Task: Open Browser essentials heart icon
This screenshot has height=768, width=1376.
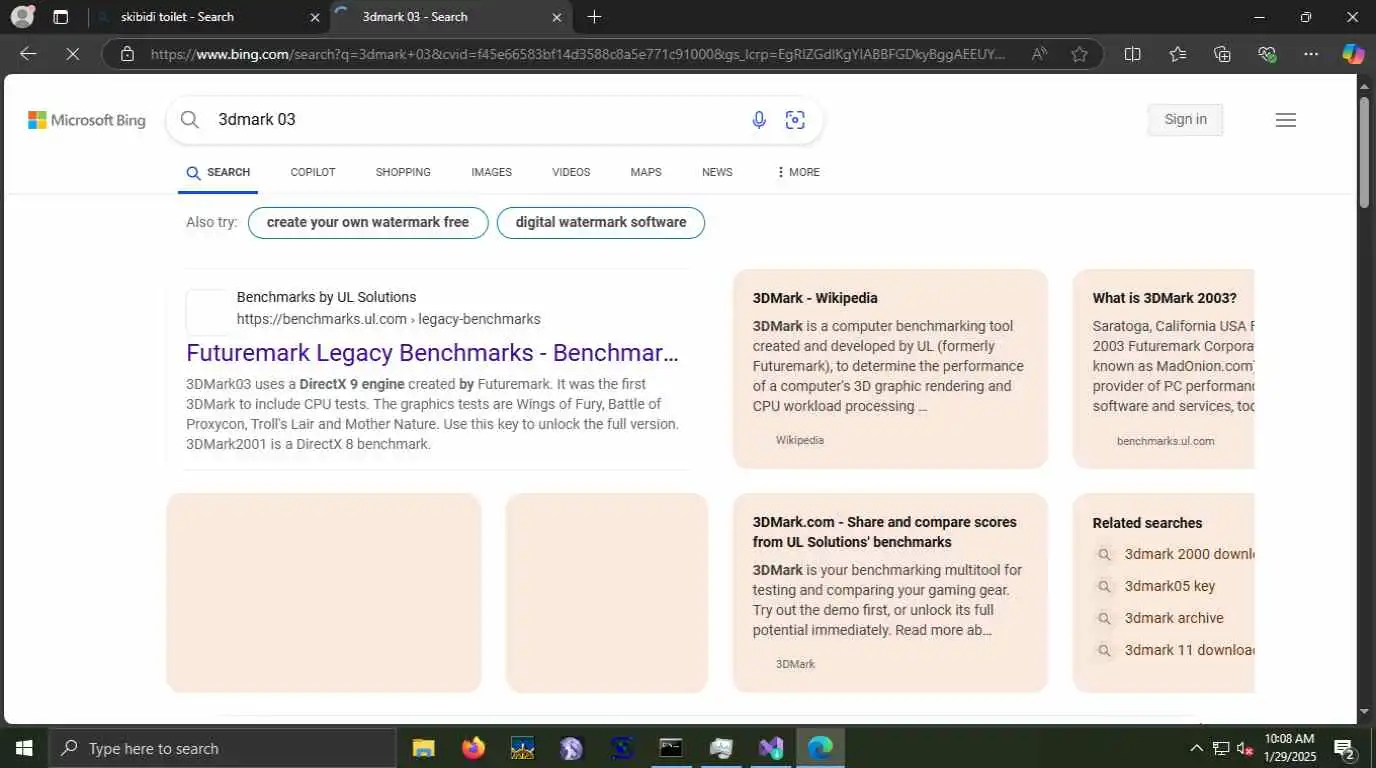Action: click(1267, 54)
